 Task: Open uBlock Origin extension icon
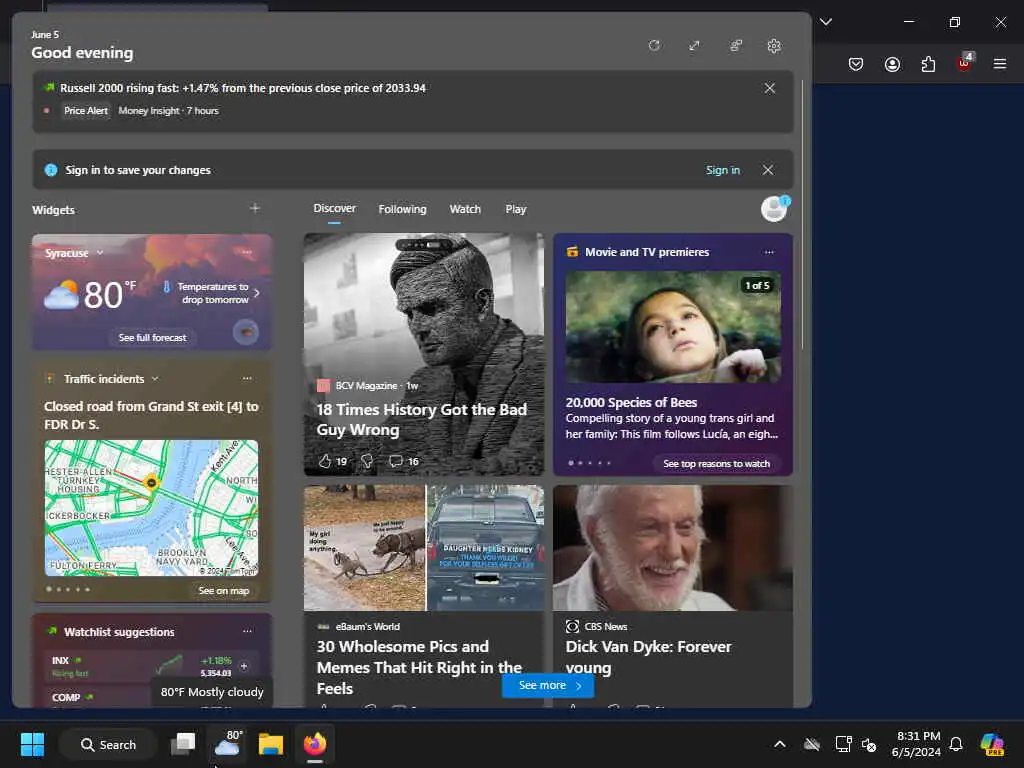(x=965, y=63)
